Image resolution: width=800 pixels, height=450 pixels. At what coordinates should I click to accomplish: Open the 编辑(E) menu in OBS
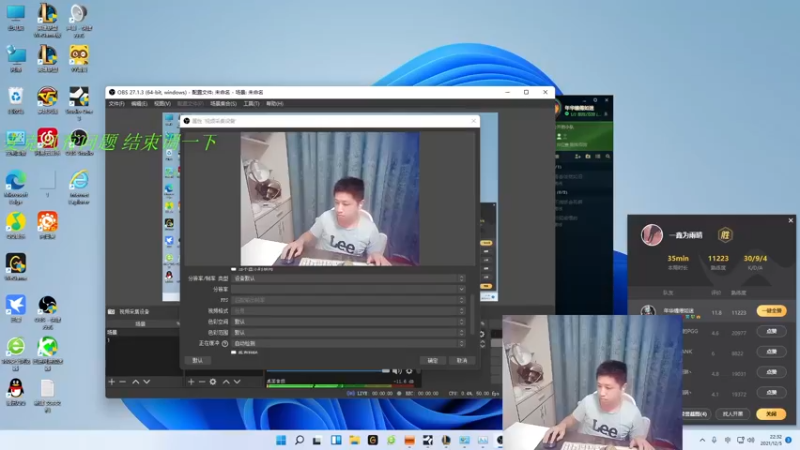[139, 104]
